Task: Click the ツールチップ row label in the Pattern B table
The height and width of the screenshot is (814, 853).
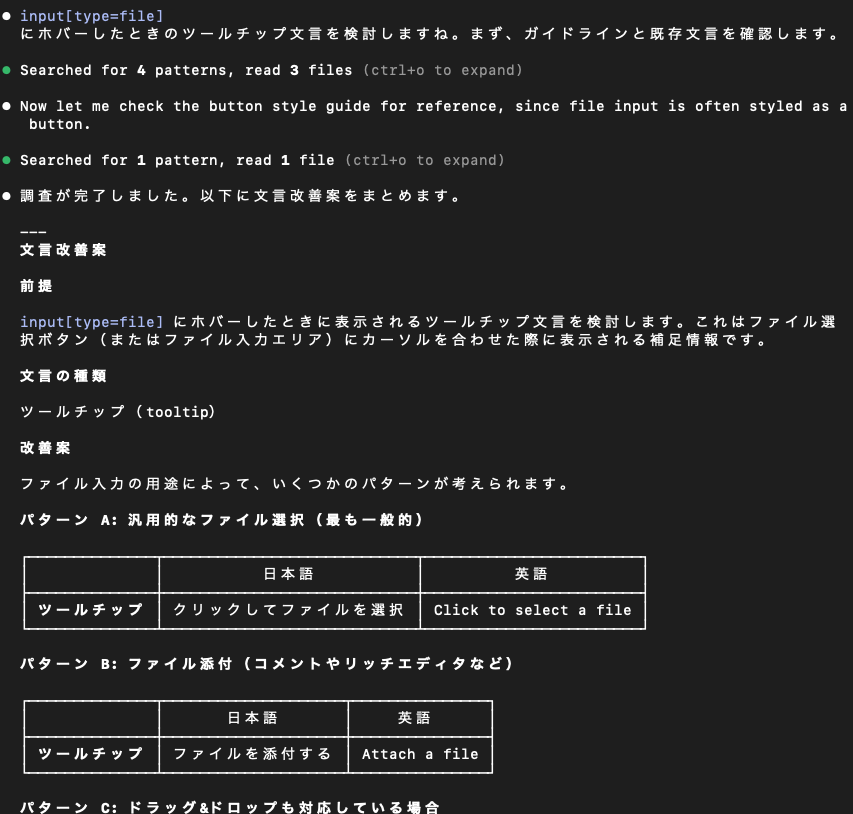Action: (x=91, y=754)
